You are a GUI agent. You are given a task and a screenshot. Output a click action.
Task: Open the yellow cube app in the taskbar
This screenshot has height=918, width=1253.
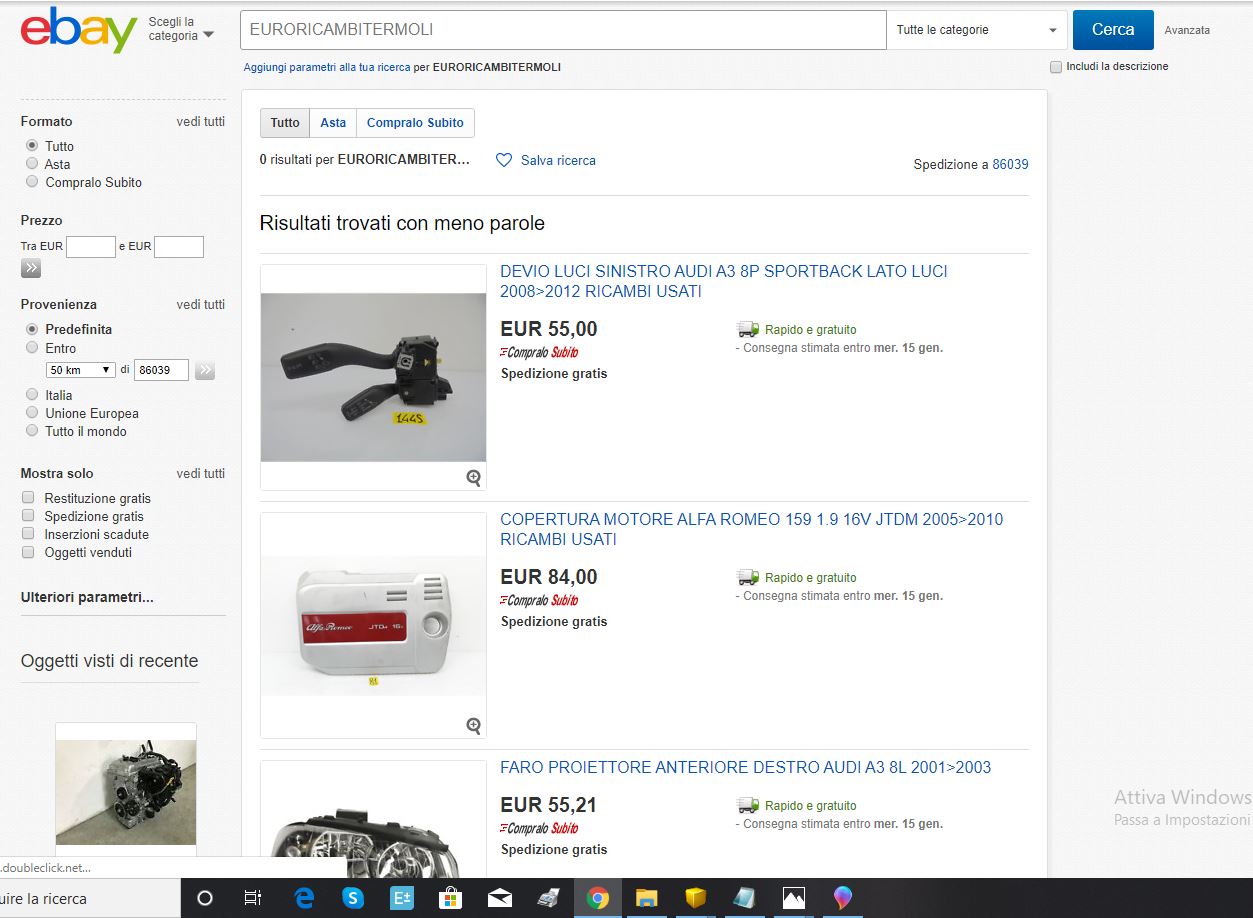click(x=695, y=898)
